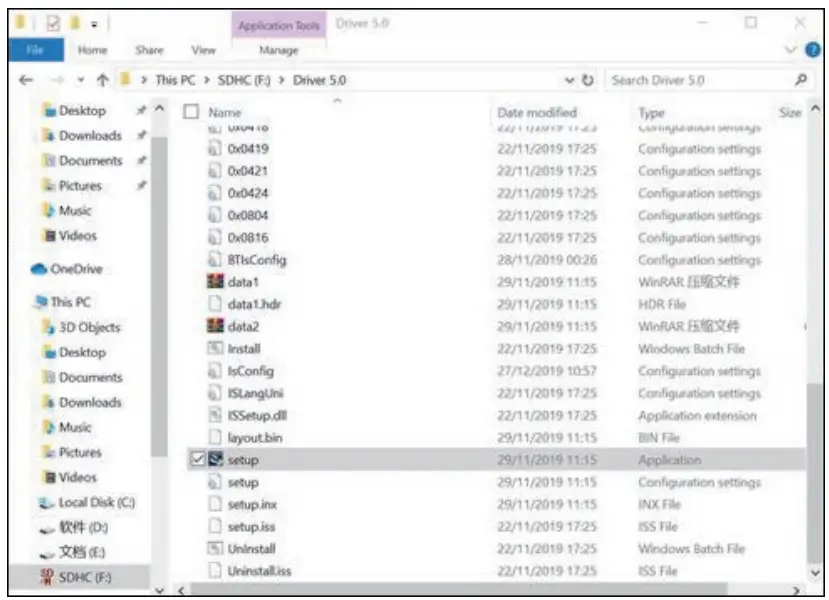Expand the ribbon chevron
This screenshot has width=829, height=600.
(790, 50)
